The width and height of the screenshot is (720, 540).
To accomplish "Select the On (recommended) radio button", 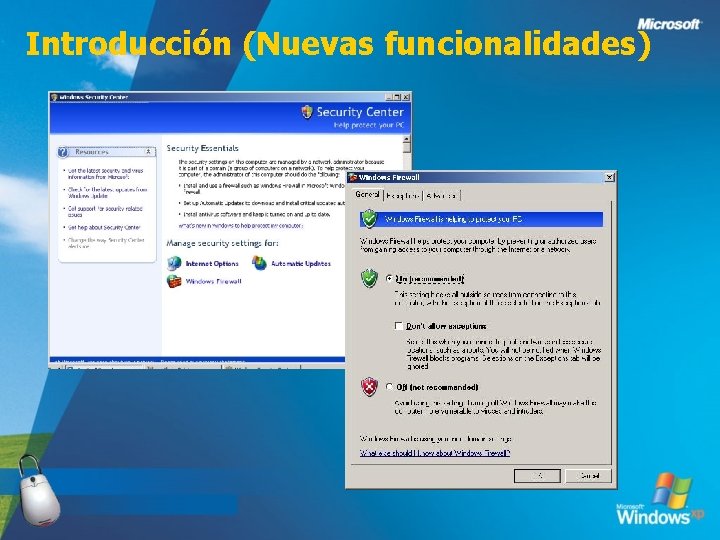I will [x=389, y=279].
